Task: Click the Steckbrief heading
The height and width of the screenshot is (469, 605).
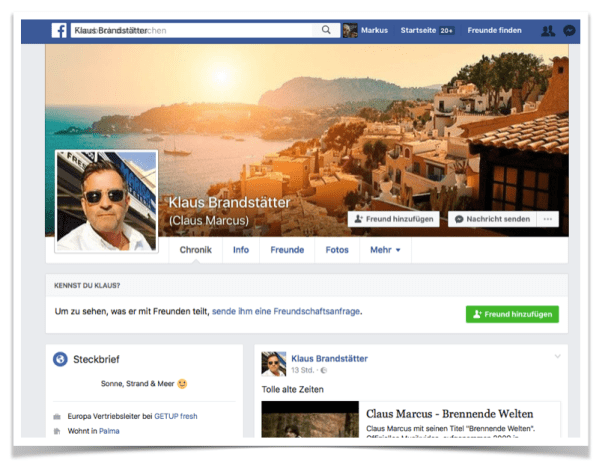Action: tap(96, 359)
